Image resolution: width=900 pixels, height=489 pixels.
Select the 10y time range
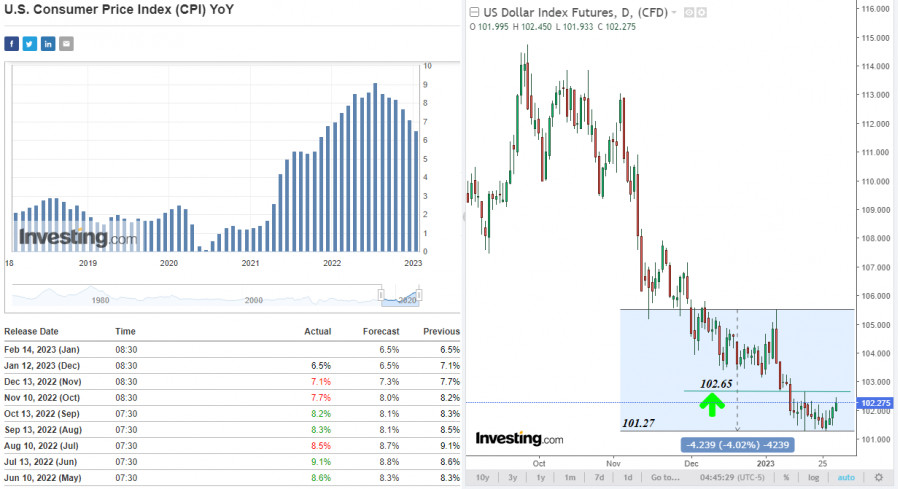coord(483,477)
